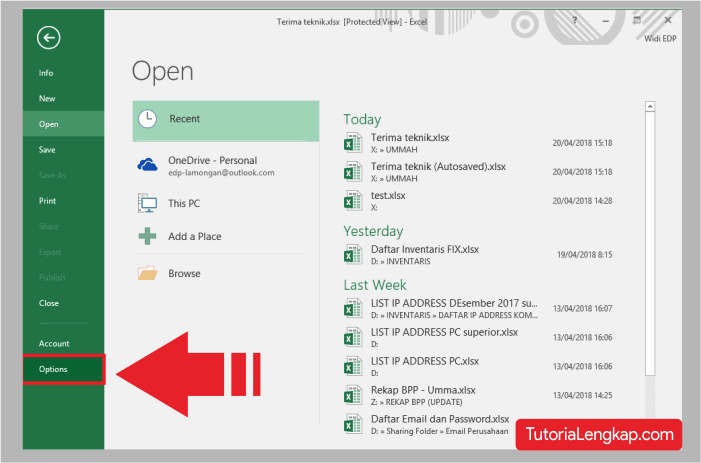Click Excel icon beside Daftar Inventaris FIX.xlsx
The height and width of the screenshot is (463, 701).
[353, 255]
